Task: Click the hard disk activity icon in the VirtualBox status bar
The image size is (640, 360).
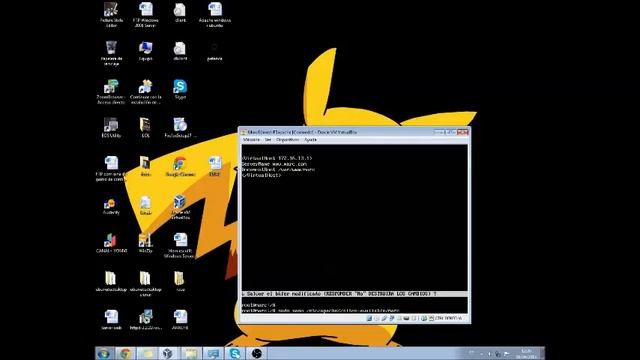Action: [x=369, y=318]
